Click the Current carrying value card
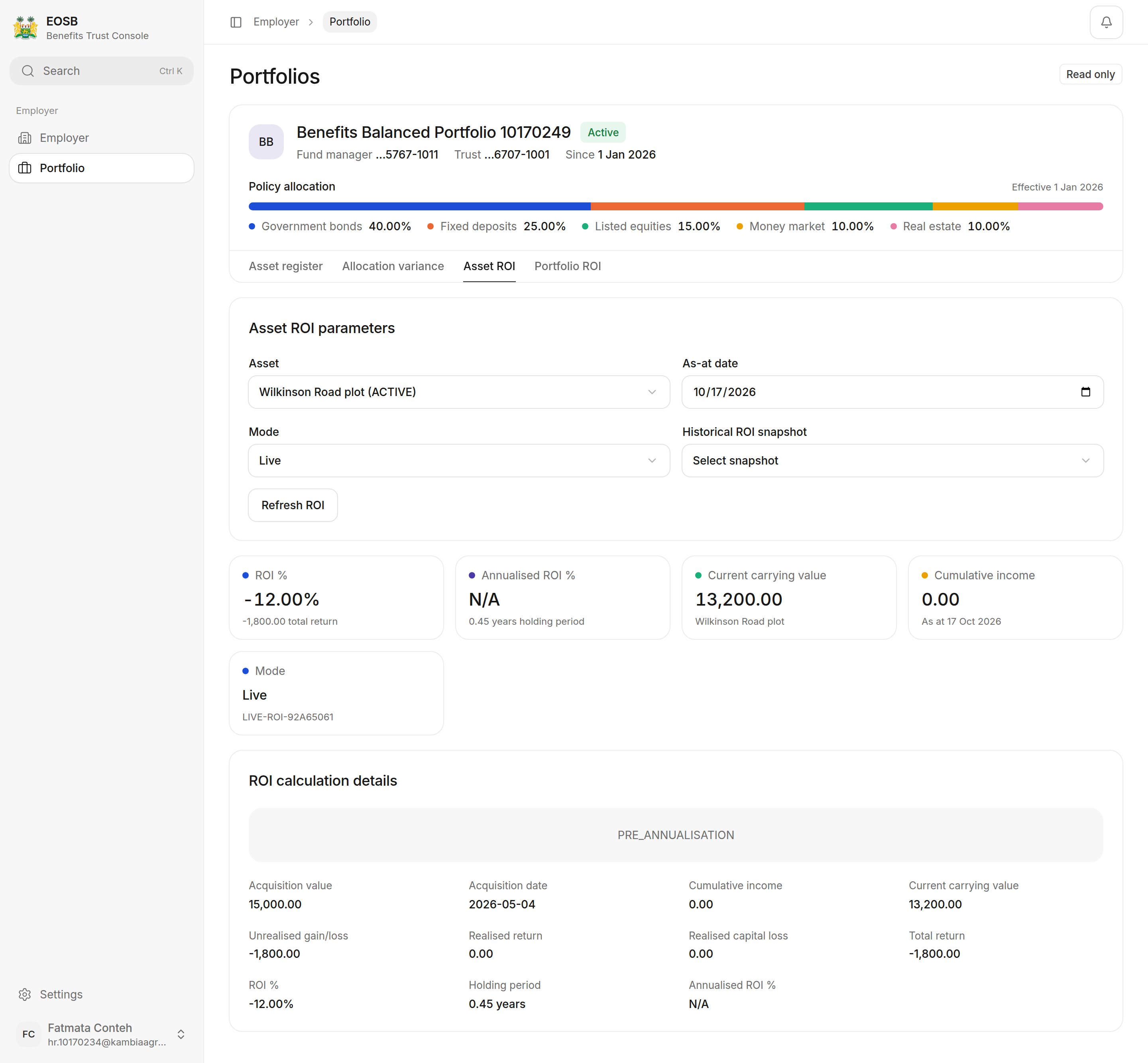Screen dimensions: 1148x1063 (x=789, y=598)
